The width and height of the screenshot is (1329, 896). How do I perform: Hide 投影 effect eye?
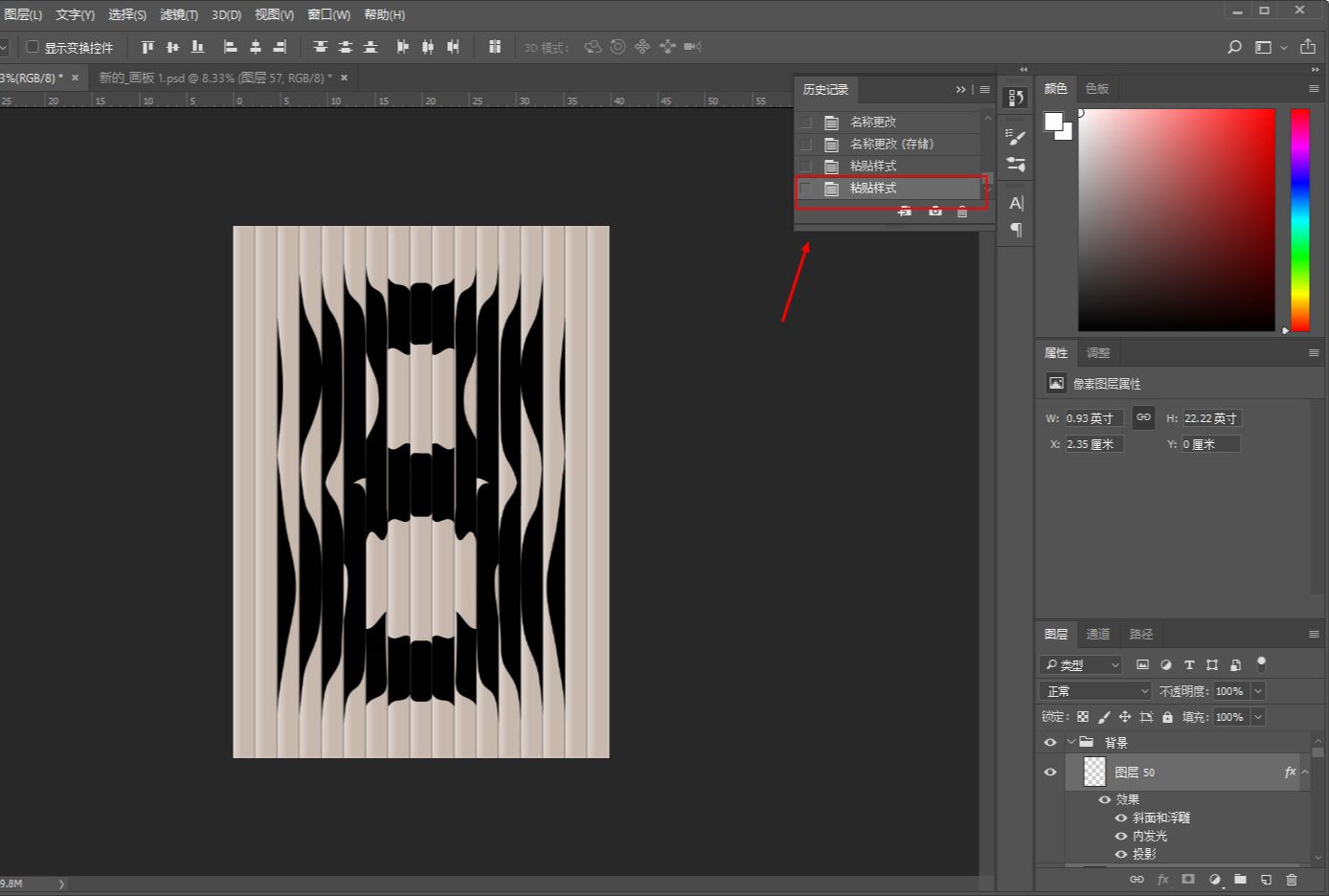(x=1120, y=854)
